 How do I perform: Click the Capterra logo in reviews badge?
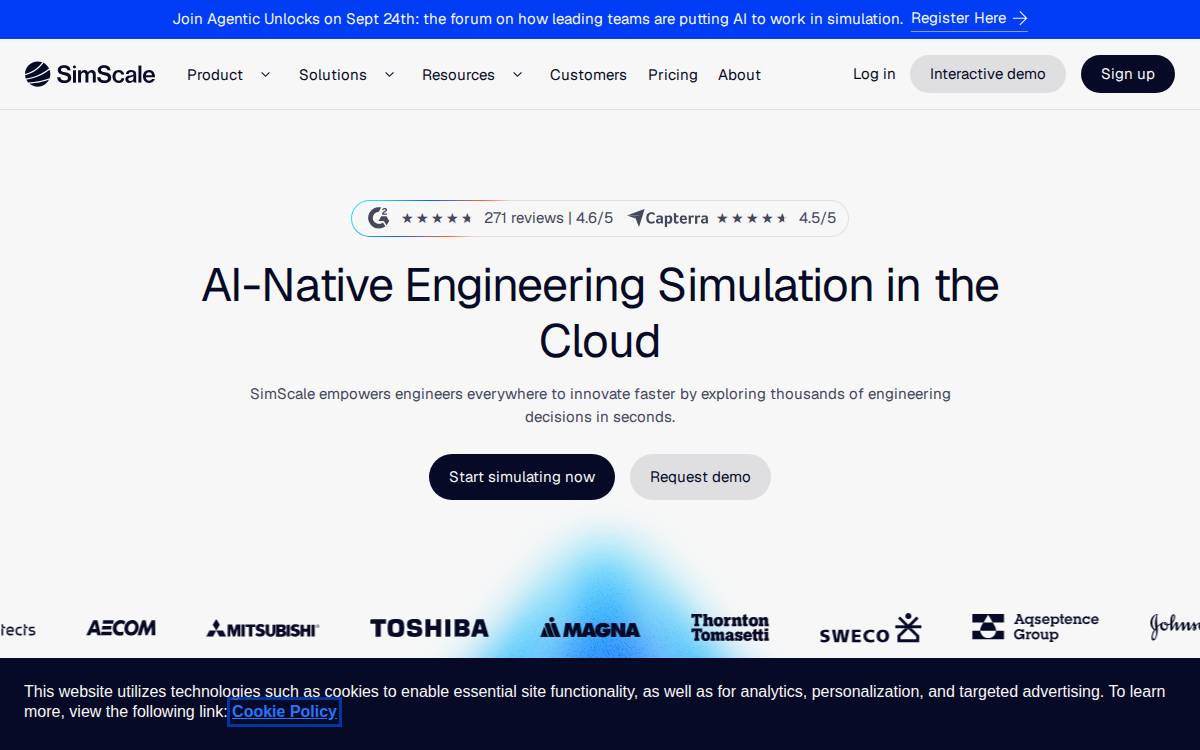pos(667,218)
